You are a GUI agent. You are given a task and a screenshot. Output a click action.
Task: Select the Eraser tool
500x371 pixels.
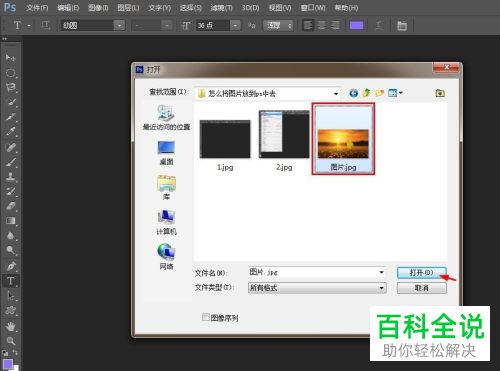tap(10, 206)
